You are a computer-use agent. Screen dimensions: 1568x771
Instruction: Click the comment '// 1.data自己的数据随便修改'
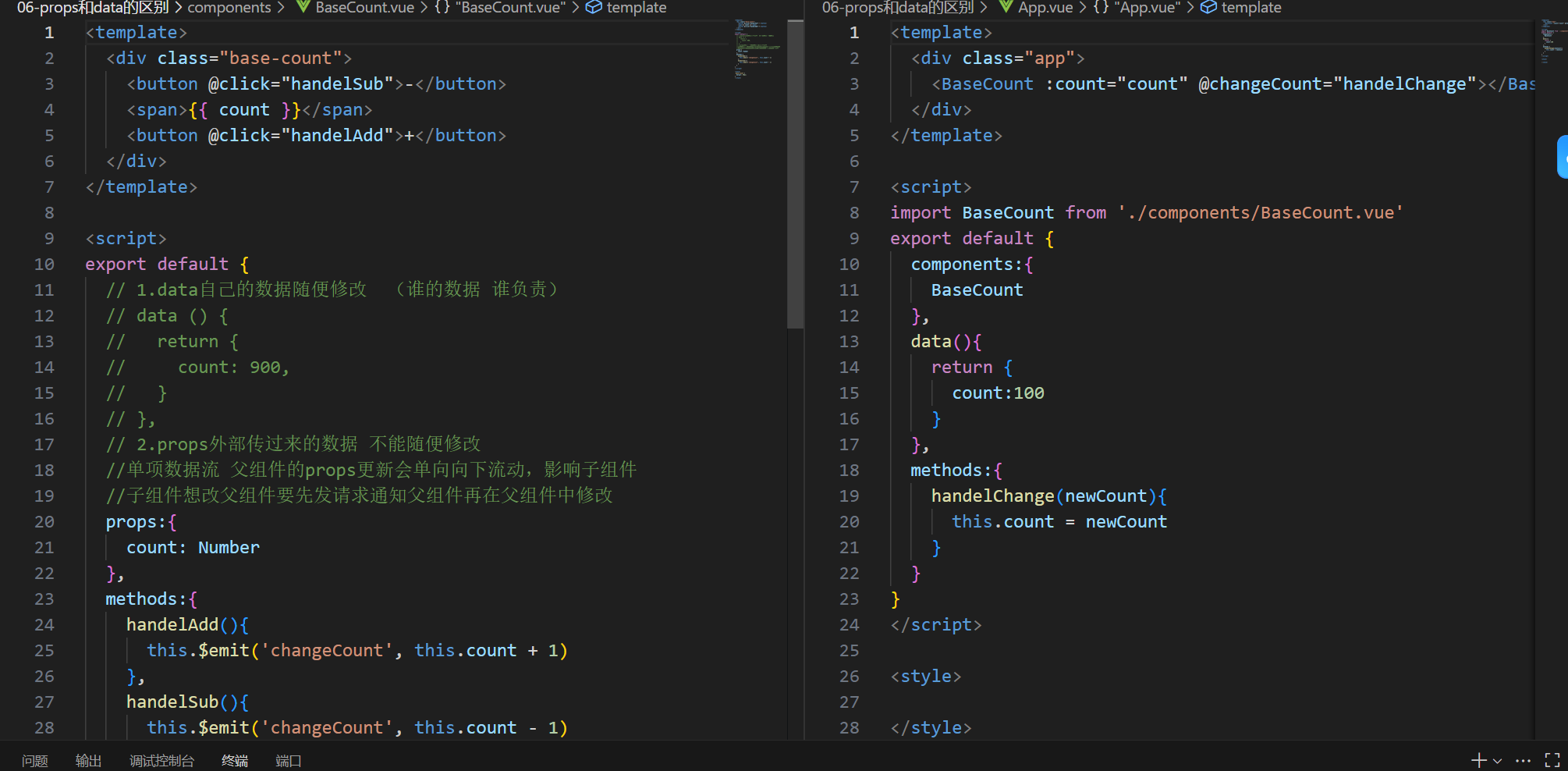point(236,290)
